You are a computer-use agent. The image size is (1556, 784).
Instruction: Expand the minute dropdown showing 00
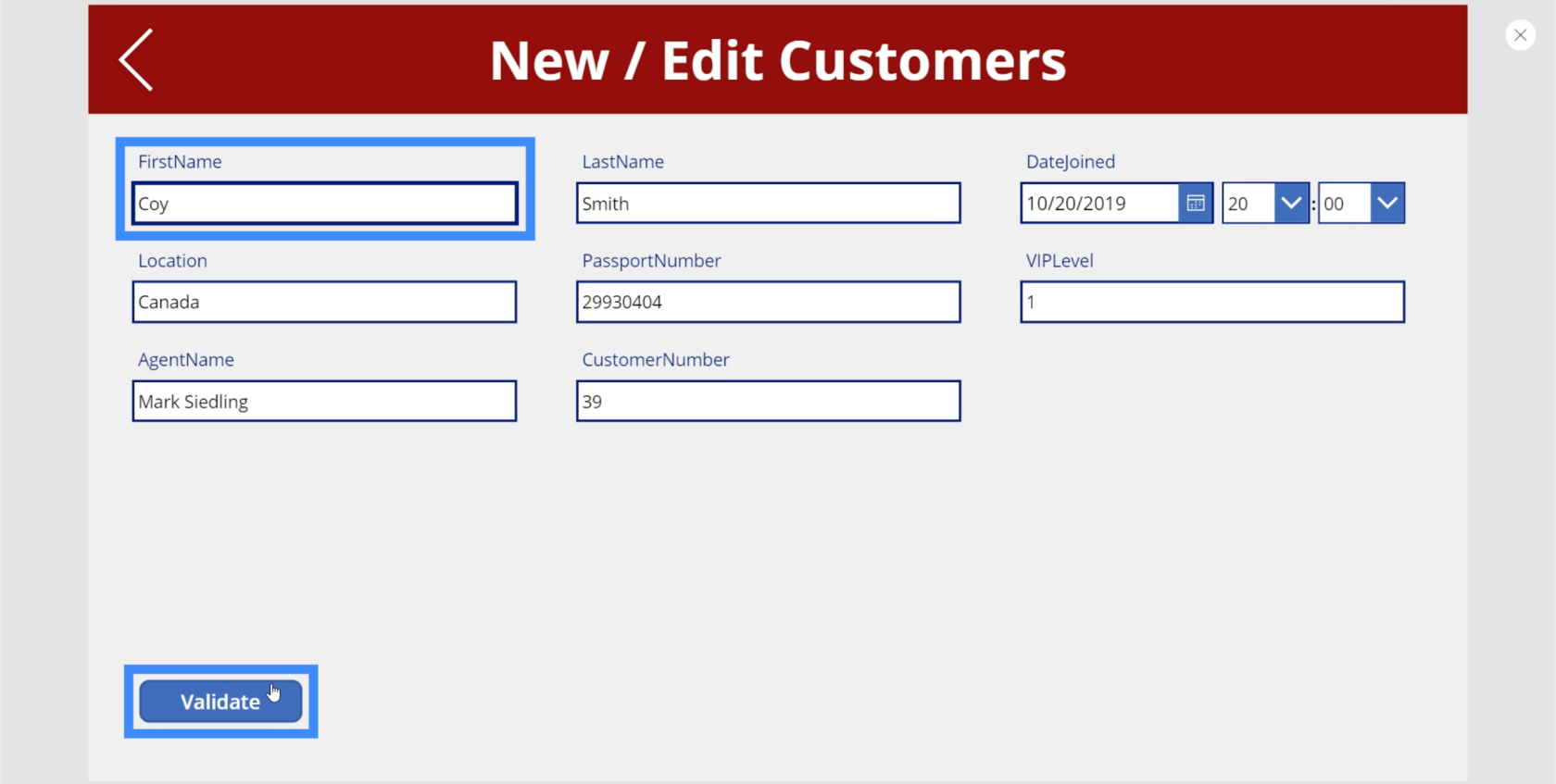pos(1387,203)
